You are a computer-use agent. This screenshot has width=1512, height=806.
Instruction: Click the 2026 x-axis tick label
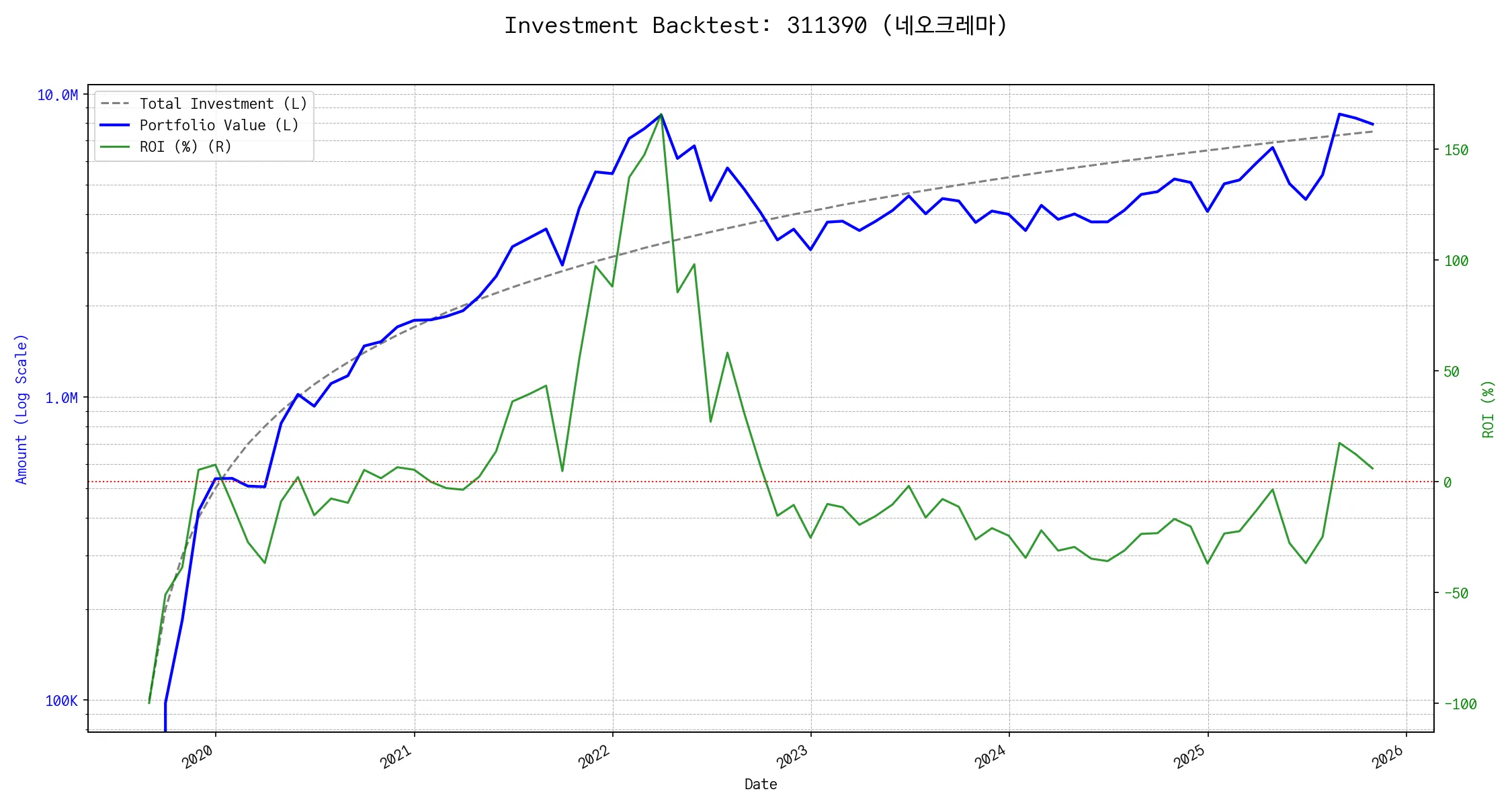click(x=1388, y=756)
